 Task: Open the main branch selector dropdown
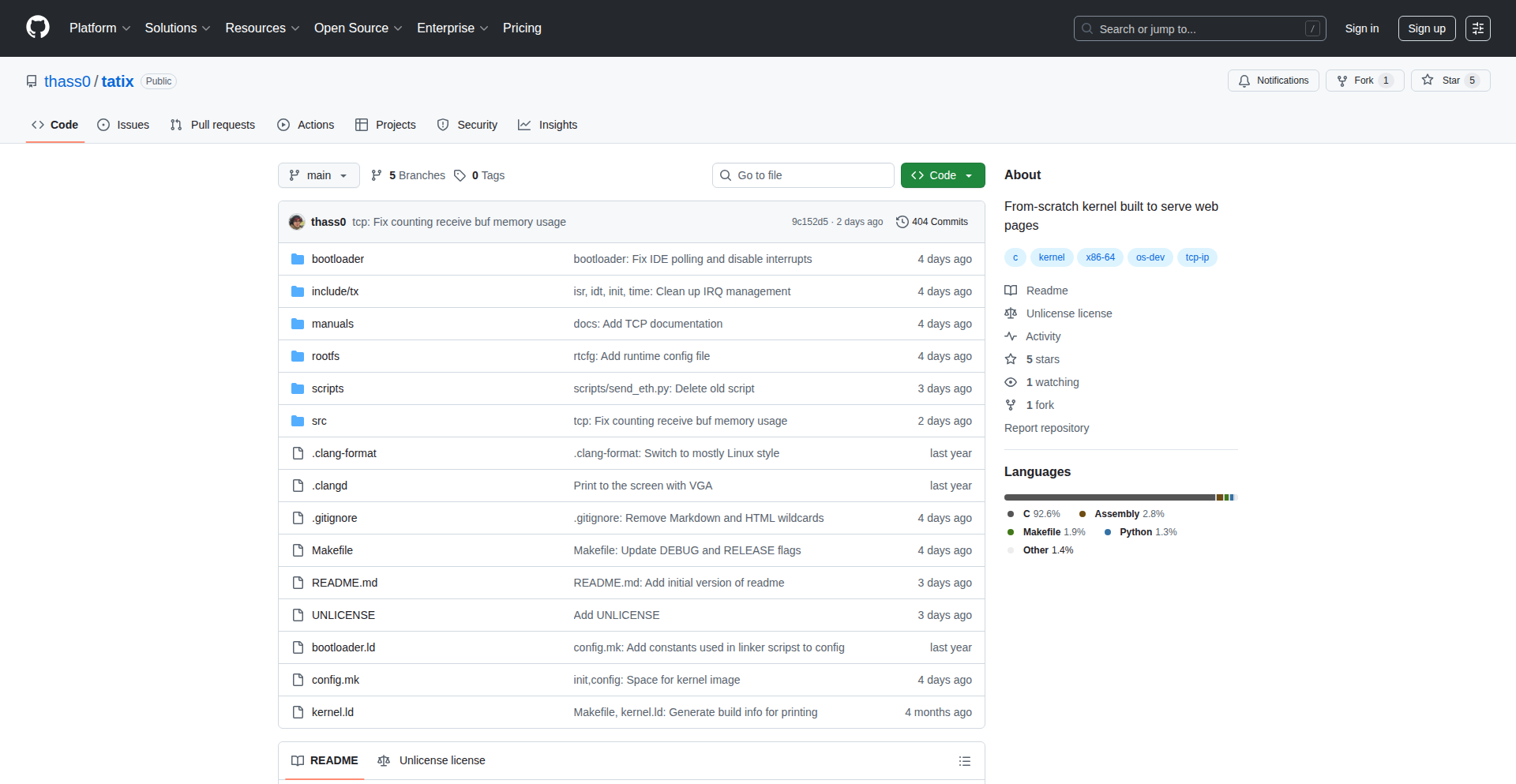click(x=319, y=175)
